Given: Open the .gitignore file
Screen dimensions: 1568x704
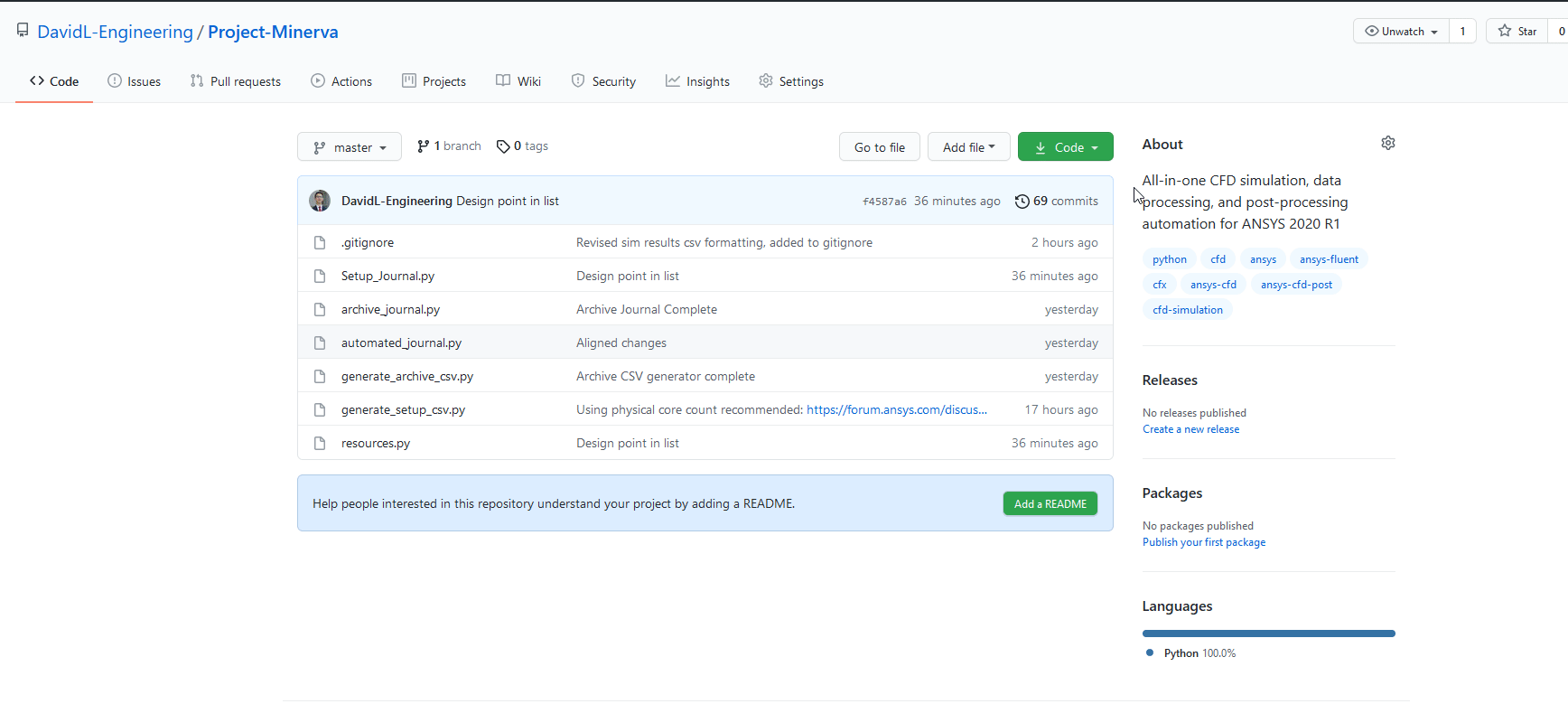Looking at the screenshot, I should [x=368, y=242].
